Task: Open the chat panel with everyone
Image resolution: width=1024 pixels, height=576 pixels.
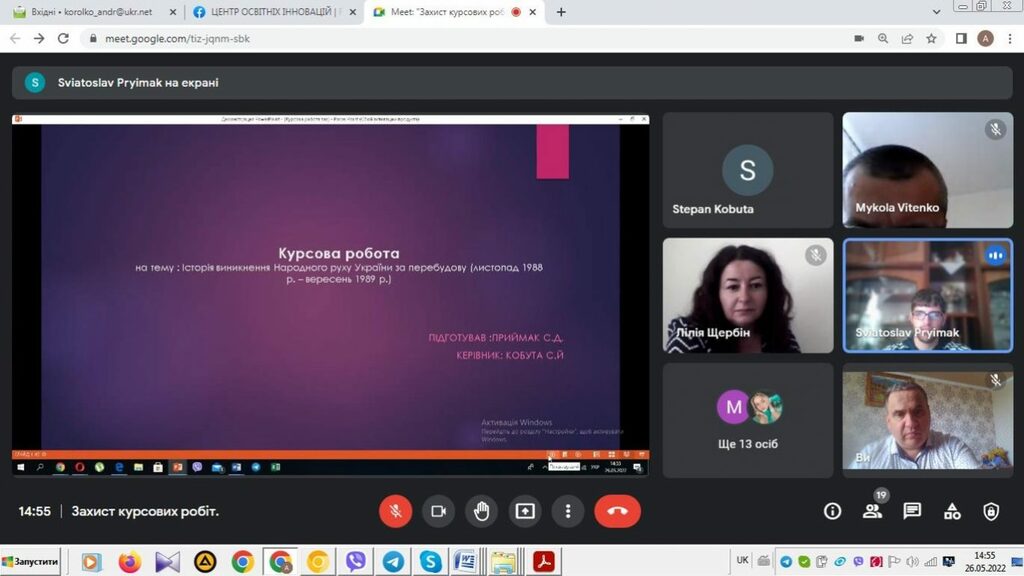Action: [912, 511]
